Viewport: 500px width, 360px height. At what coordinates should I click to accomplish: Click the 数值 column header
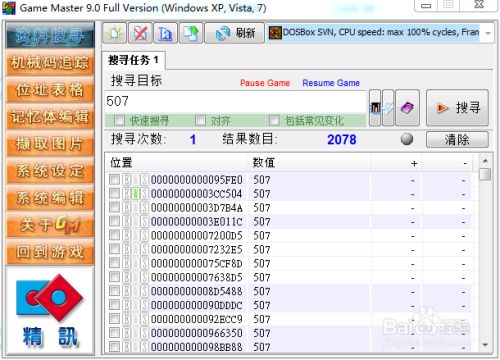[x=310, y=163]
